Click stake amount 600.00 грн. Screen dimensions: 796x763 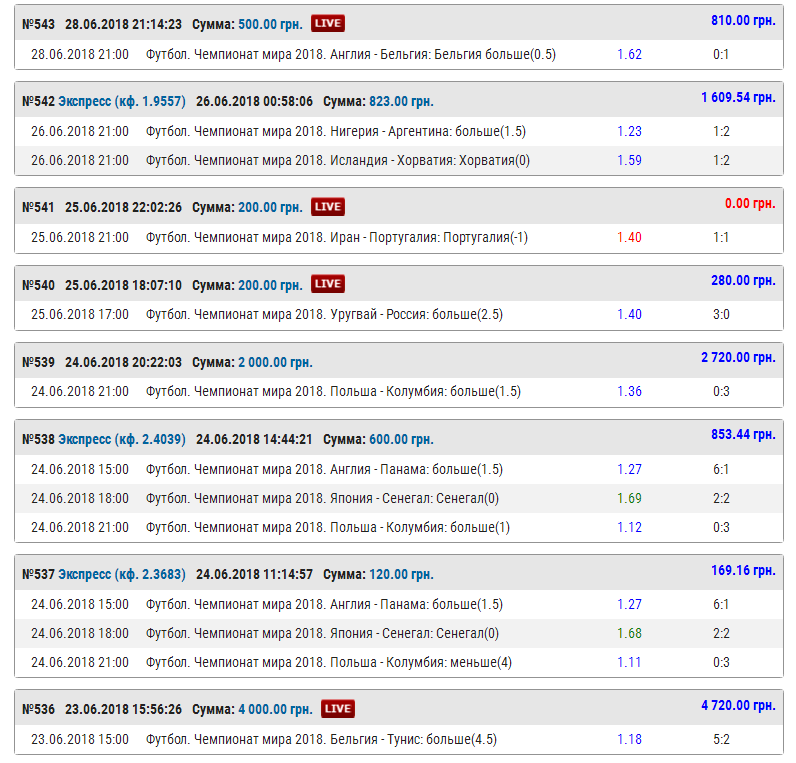401,439
